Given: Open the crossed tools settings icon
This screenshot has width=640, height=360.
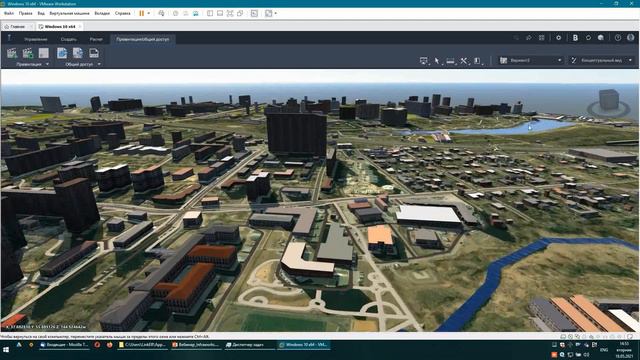Looking at the screenshot, I should pos(464,61).
